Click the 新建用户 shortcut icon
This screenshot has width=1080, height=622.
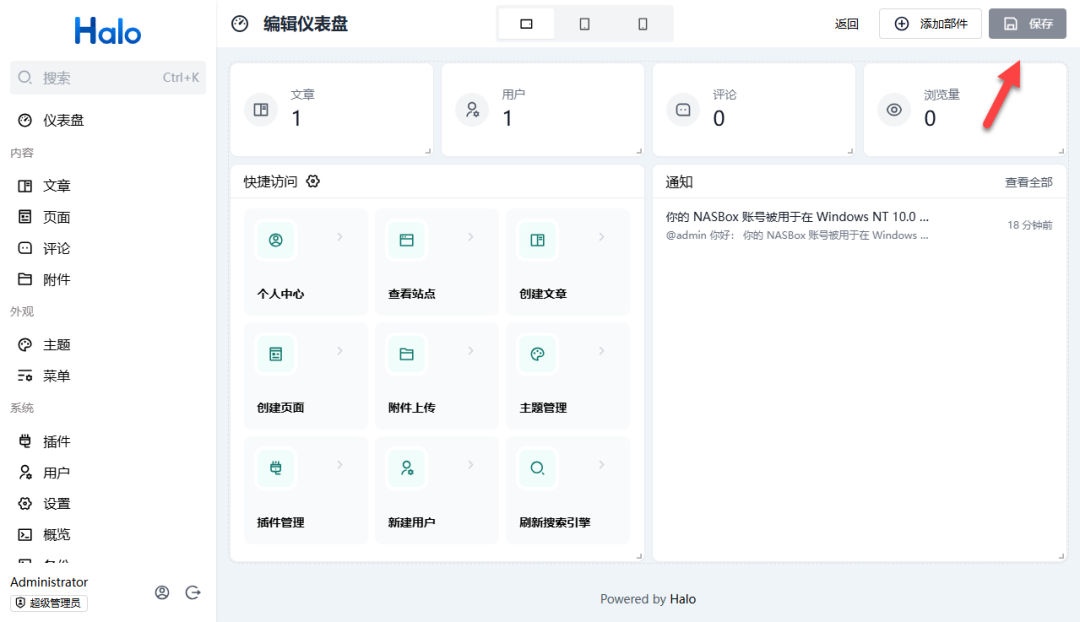406,468
